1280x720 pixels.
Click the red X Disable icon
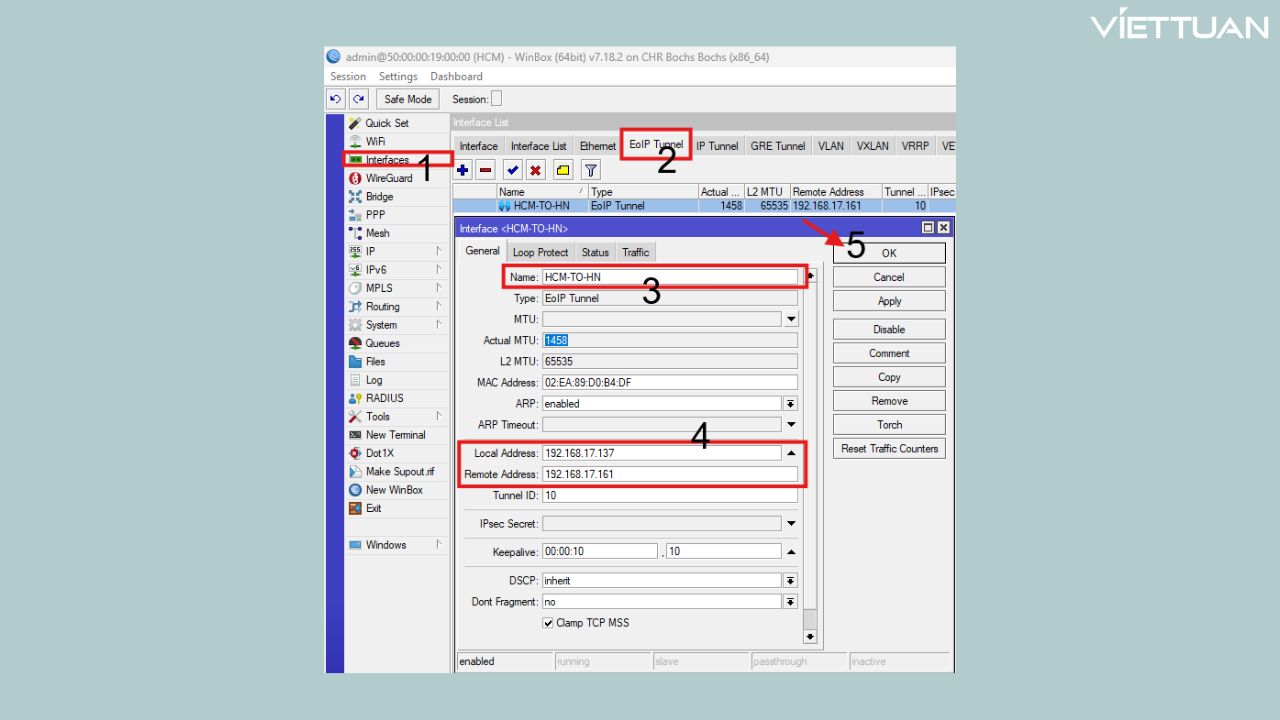[536, 171]
